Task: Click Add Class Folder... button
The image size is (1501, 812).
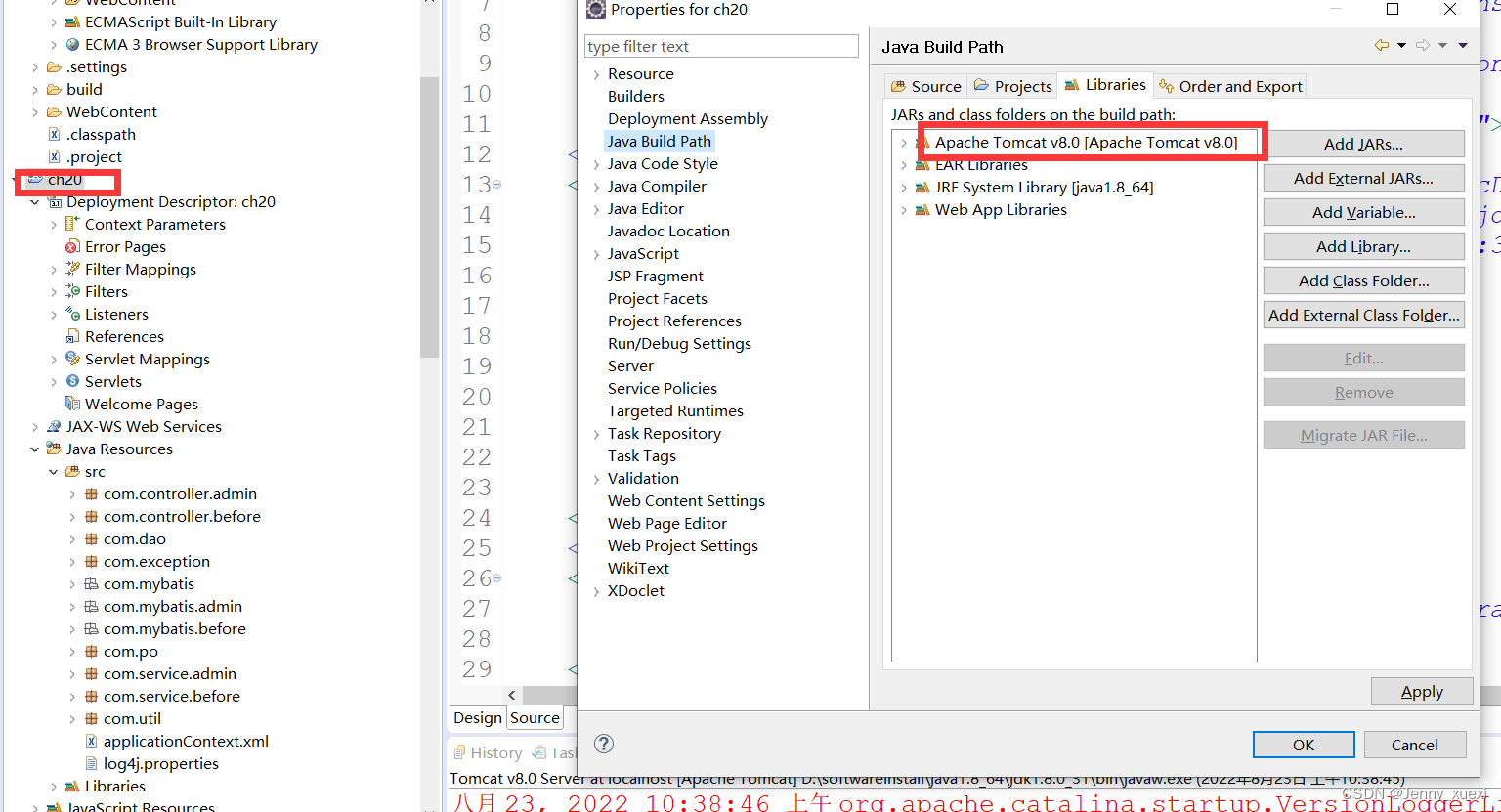Action: [1363, 280]
